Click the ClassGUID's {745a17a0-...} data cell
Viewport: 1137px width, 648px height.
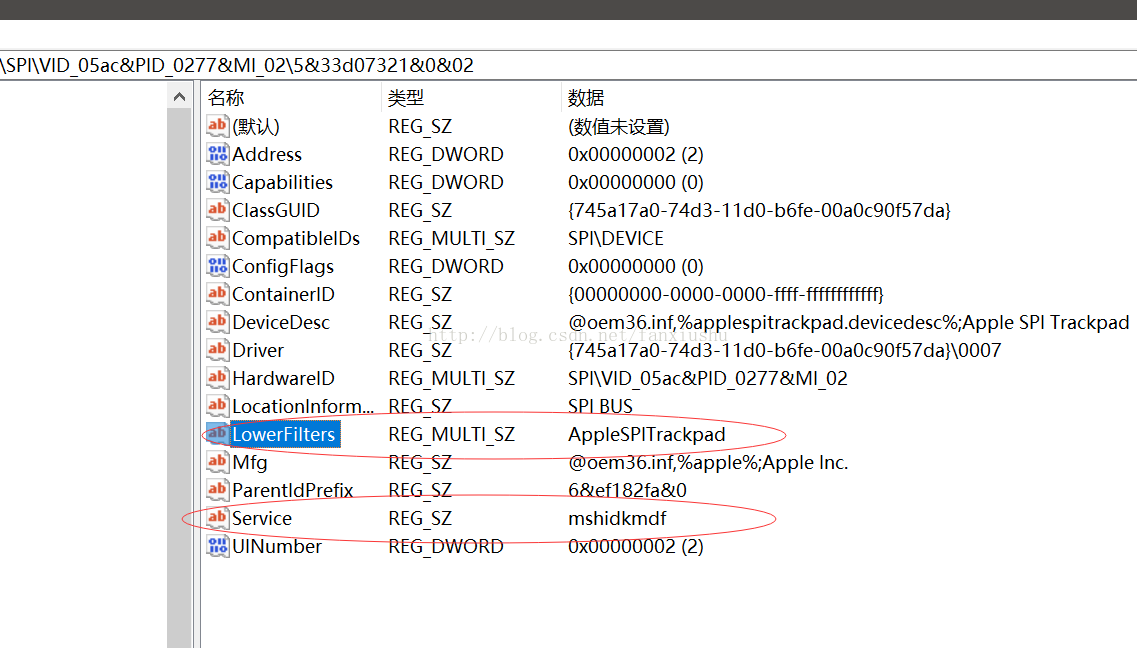759,210
